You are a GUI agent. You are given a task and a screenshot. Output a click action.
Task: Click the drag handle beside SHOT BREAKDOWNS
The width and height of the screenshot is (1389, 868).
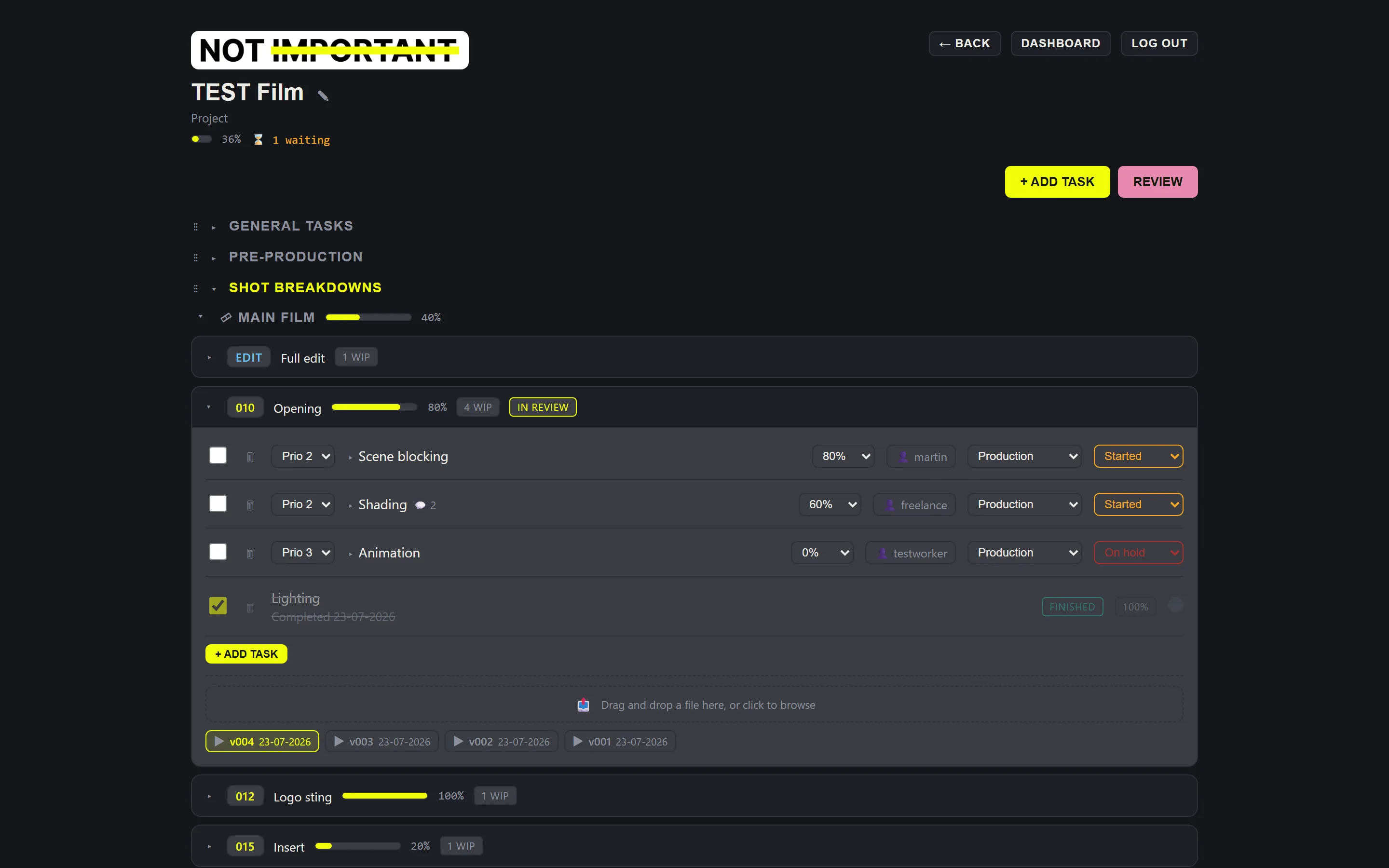click(196, 288)
